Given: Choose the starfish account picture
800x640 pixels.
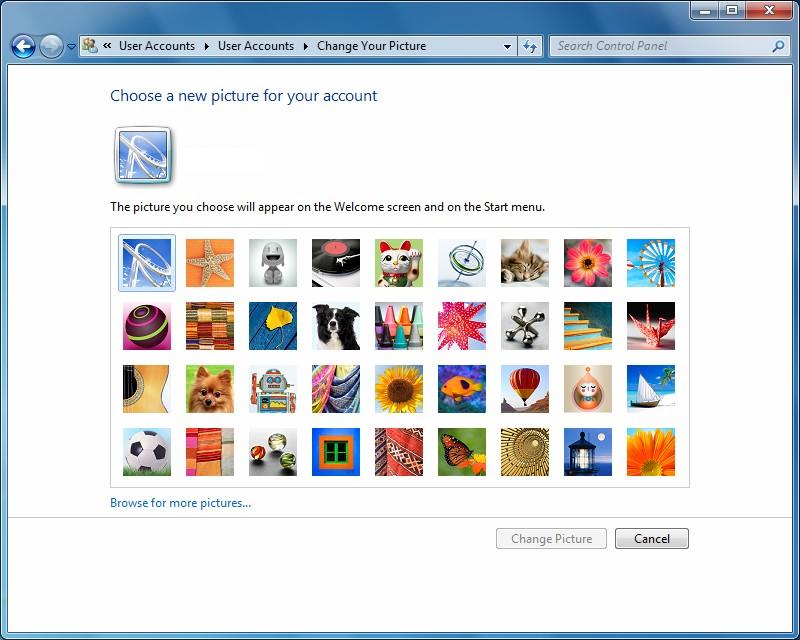Looking at the screenshot, I should (210, 263).
